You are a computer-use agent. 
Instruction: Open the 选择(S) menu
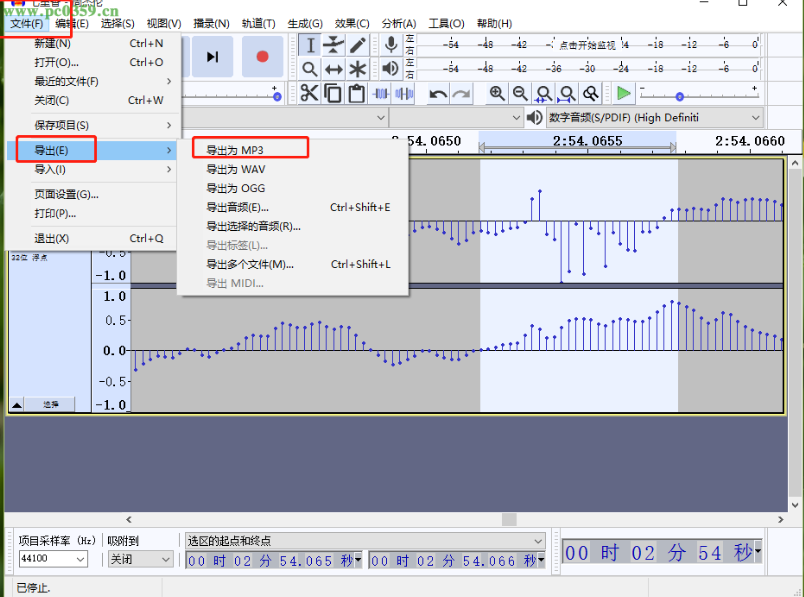point(117,24)
